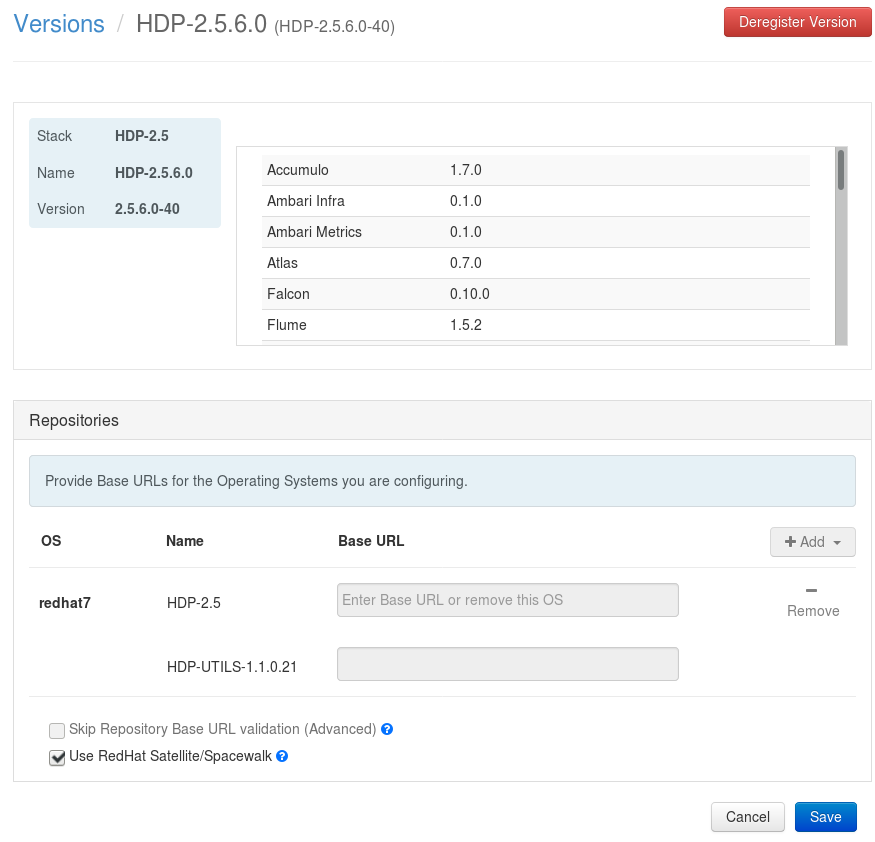Screen dimensions: 875x842
Task: Click the services list scrollbar thumb
Action: click(840, 170)
